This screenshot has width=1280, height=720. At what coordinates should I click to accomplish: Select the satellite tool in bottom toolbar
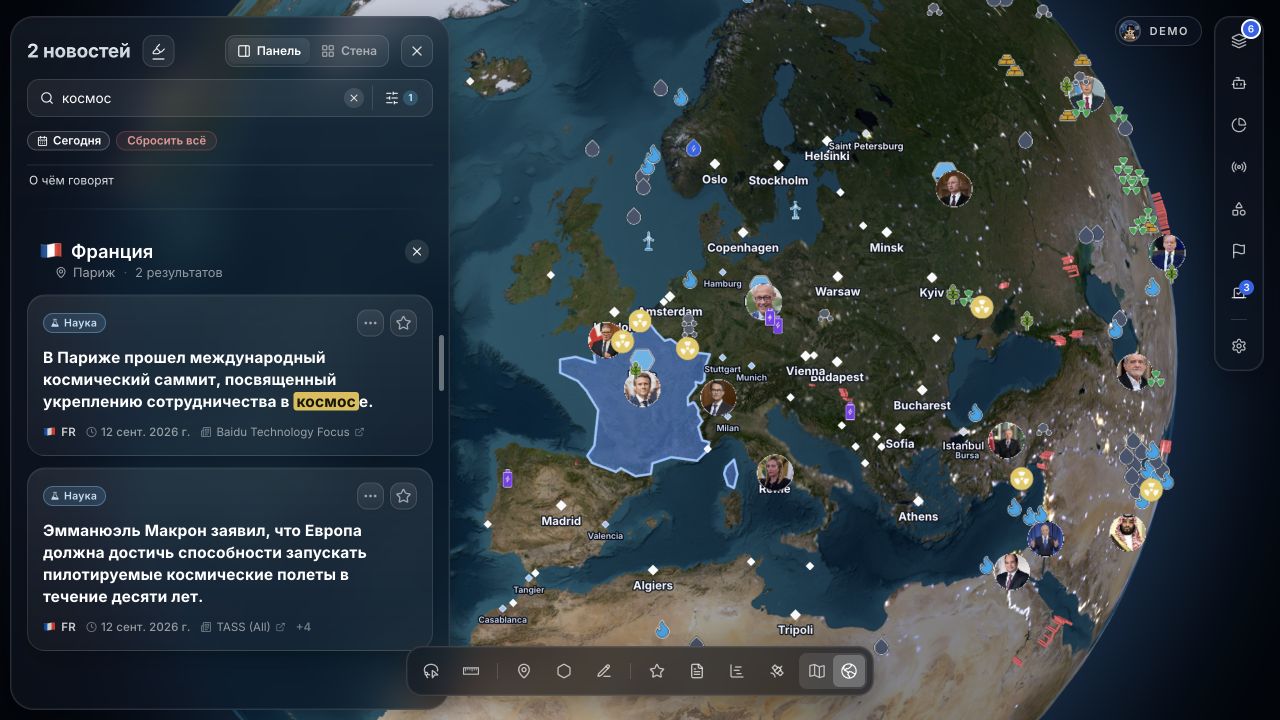pos(777,671)
